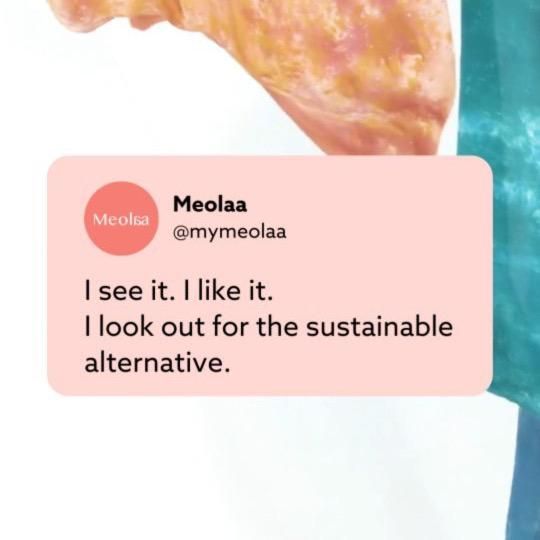540x540 pixels.
Task: Click the word "the" before sustainable
Action: coord(278,327)
